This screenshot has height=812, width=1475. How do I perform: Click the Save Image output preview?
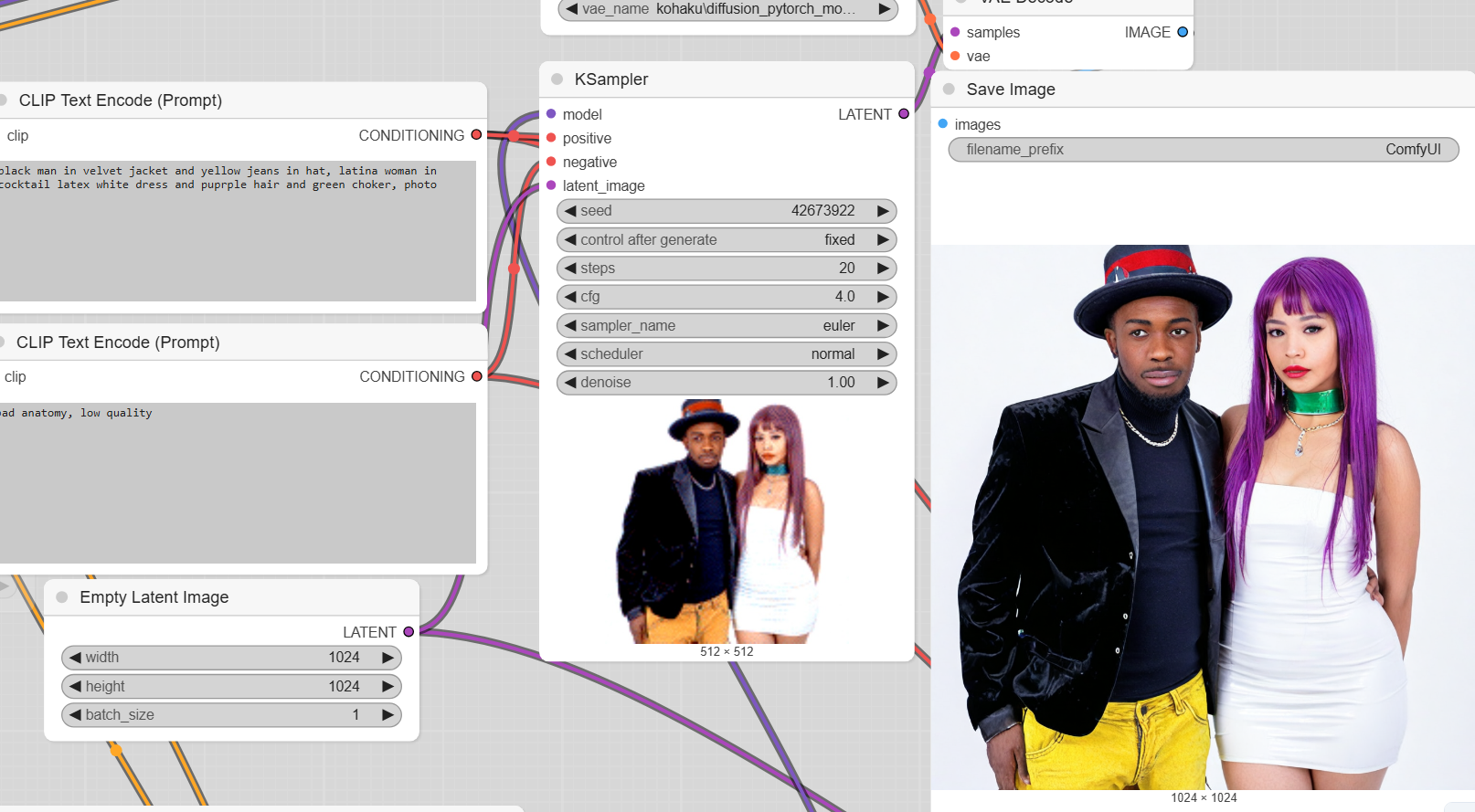point(1204,517)
